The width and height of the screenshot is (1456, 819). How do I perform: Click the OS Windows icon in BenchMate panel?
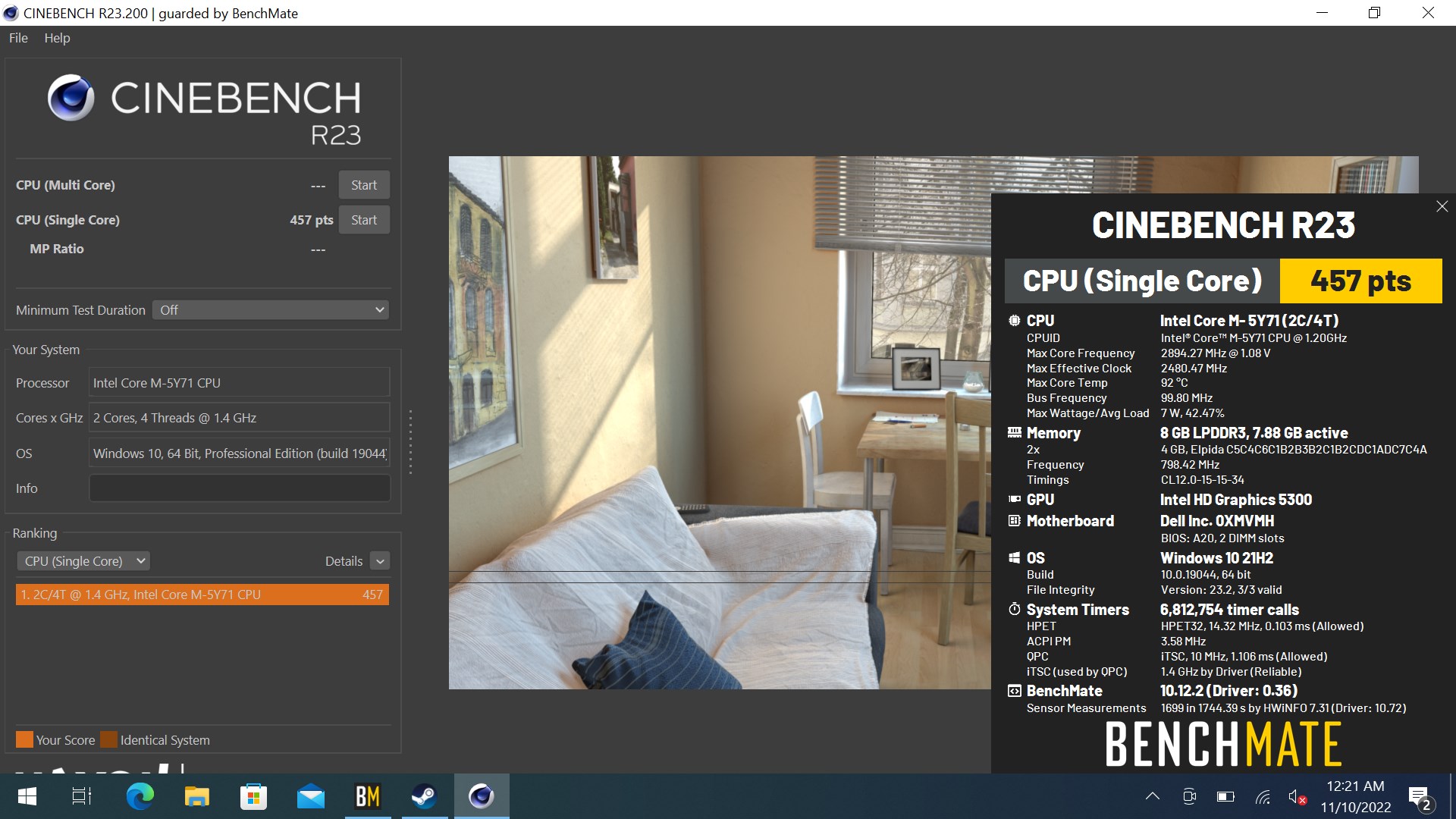(x=1014, y=558)
